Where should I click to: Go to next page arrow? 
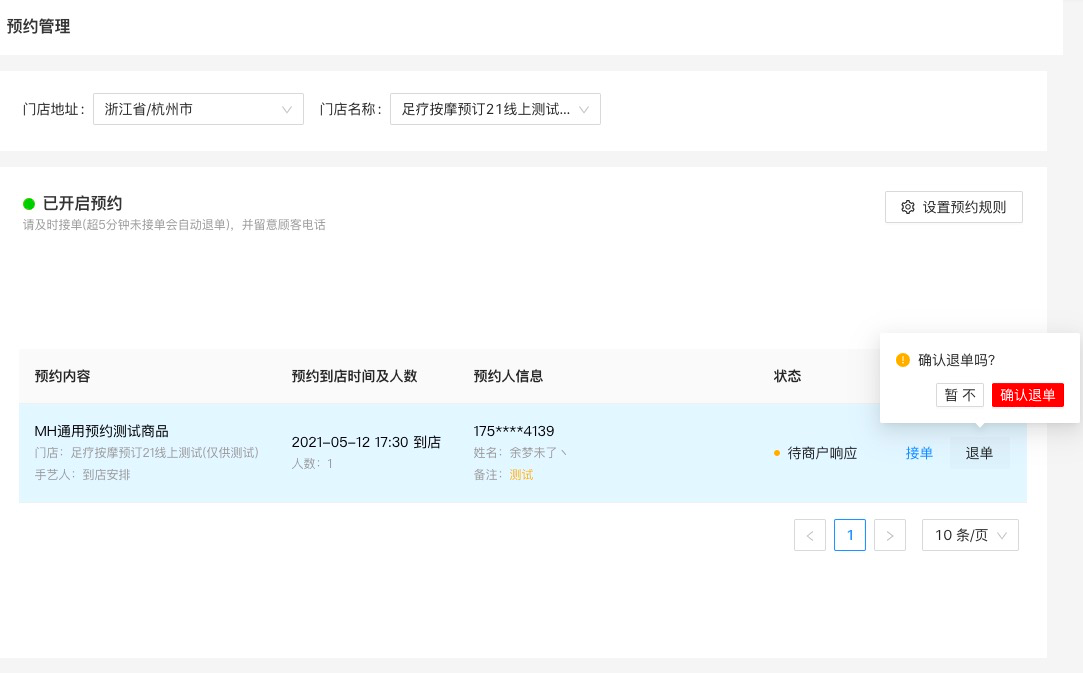pyautogui.click(x=890, y=535)
